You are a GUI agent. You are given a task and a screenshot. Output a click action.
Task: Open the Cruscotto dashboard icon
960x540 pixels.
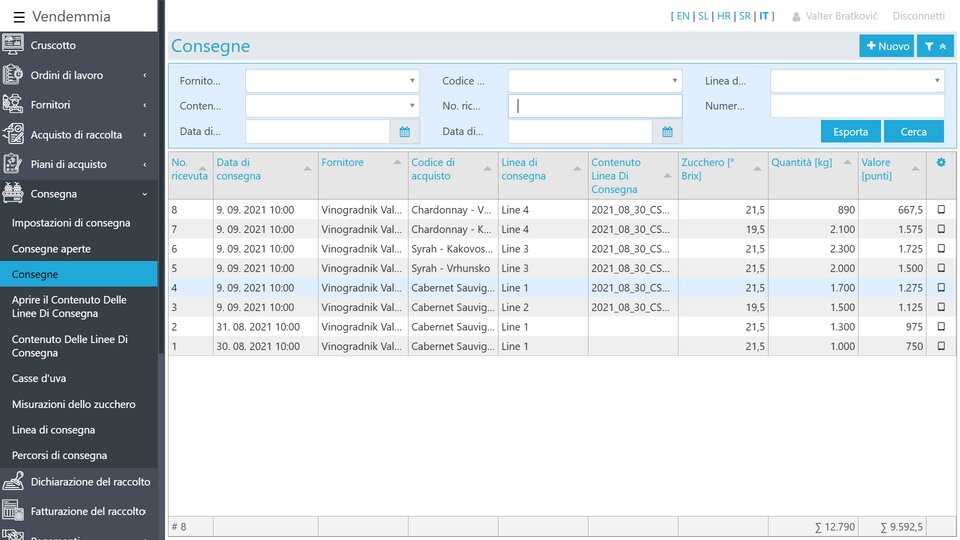(x=13, y=45)
